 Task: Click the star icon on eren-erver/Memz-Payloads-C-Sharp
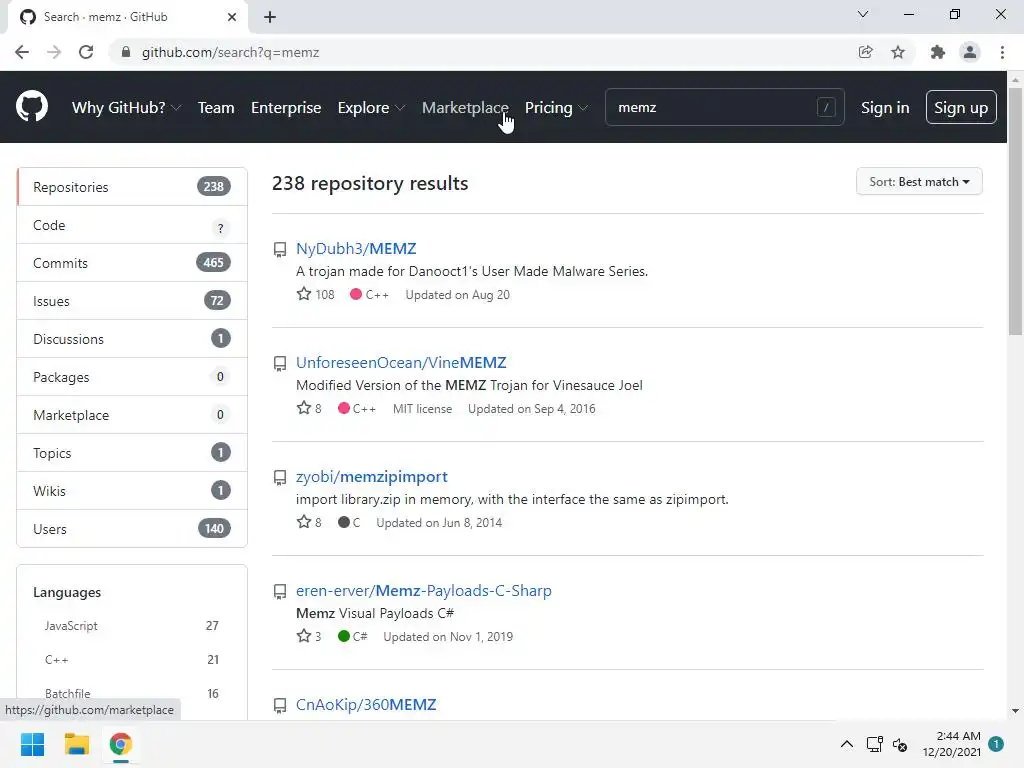pos(304,636)
